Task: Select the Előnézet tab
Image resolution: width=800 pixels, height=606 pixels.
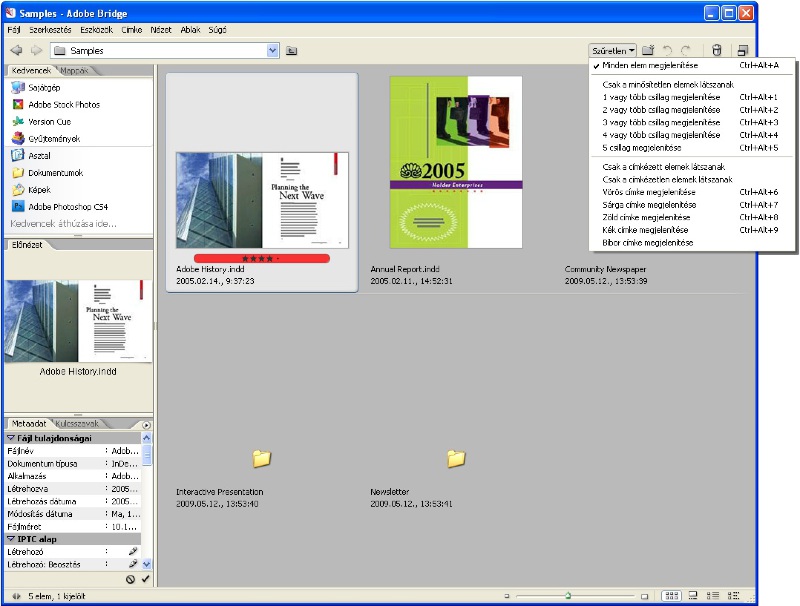Action: point(27,245)
